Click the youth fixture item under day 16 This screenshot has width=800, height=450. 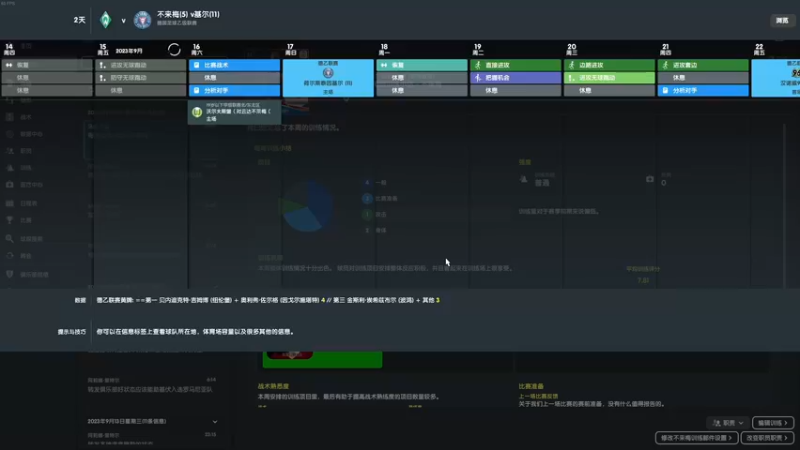[x=235, y=112]
